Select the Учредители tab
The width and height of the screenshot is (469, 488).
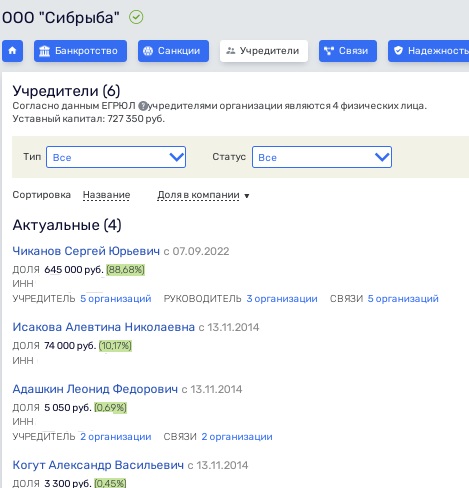point(264,51)
